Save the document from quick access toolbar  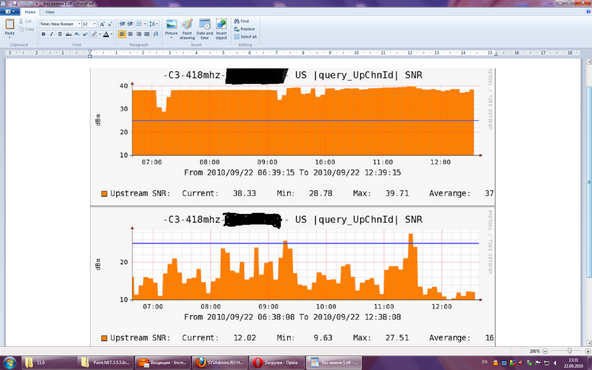pos(15,3)
